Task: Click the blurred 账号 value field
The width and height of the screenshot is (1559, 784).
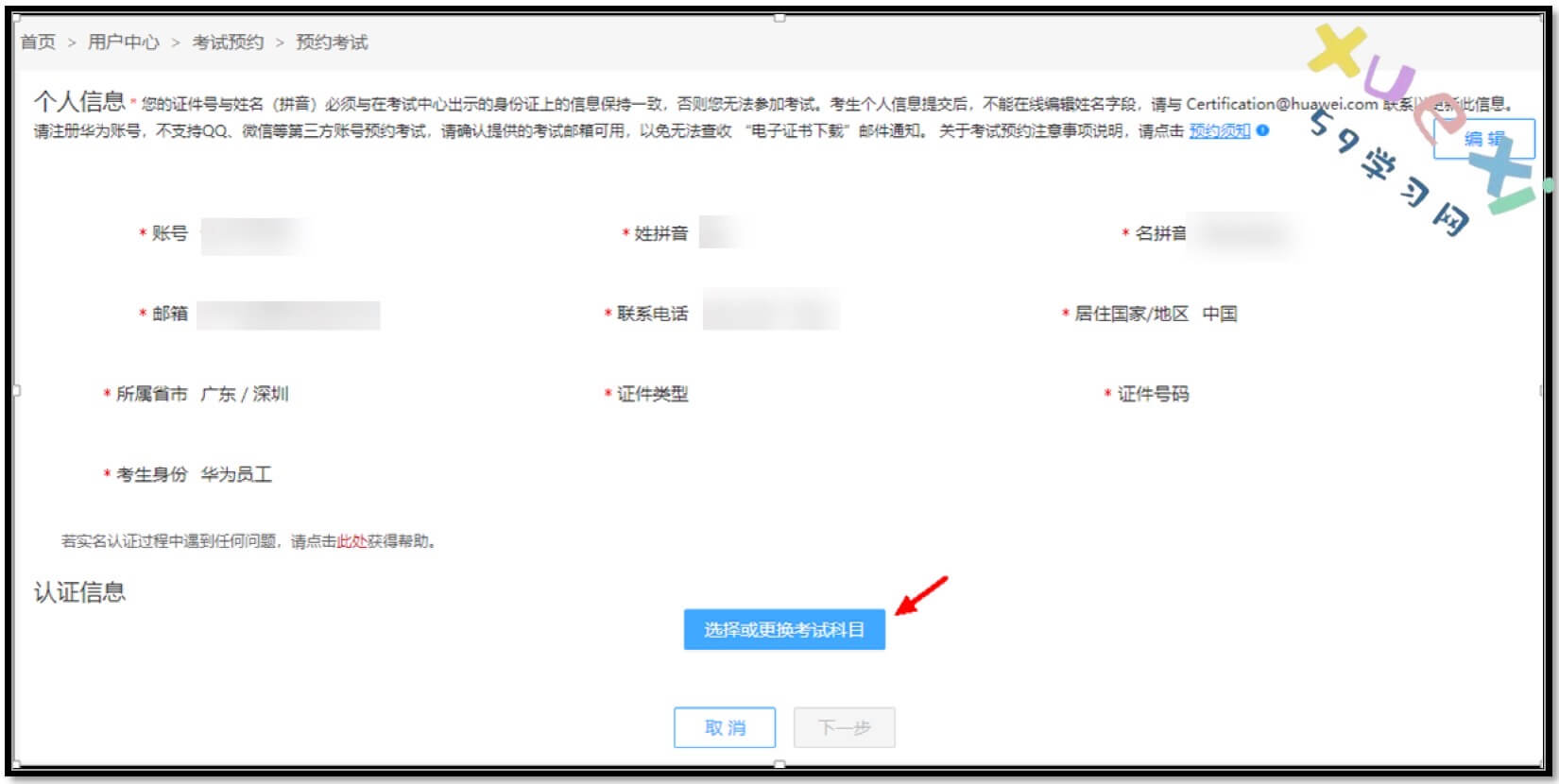Action: [253, 234]
